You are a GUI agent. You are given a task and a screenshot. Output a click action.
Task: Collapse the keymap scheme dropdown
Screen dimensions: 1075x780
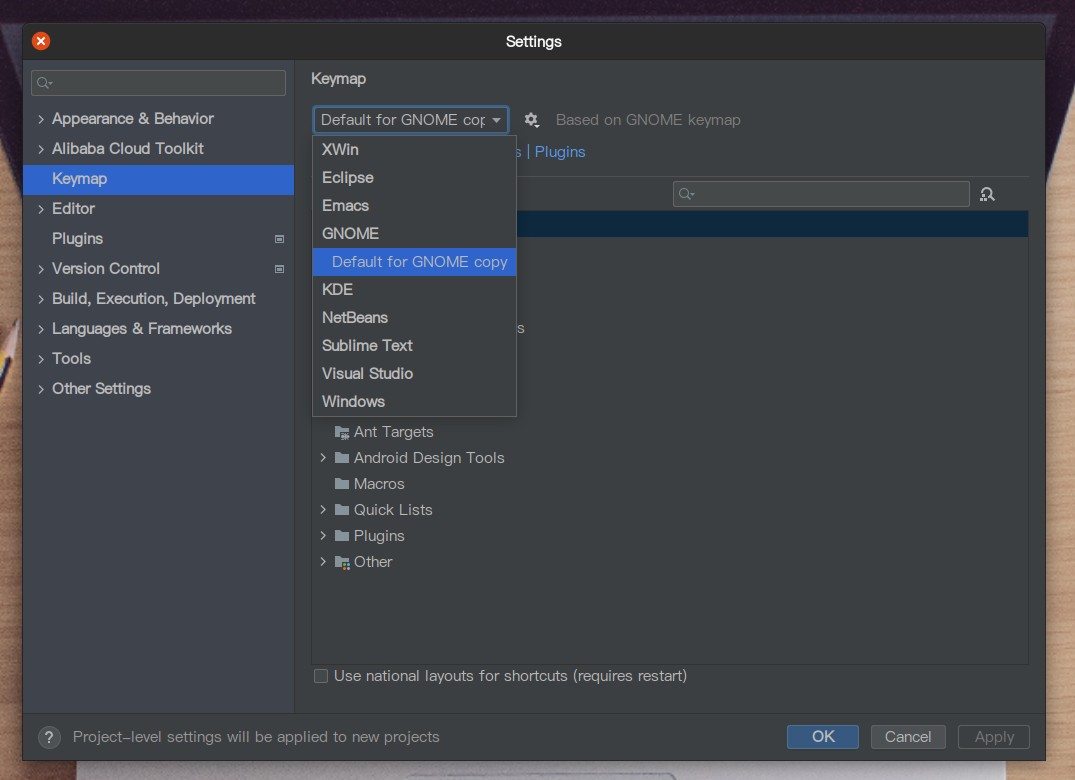[x=496, y=120]
